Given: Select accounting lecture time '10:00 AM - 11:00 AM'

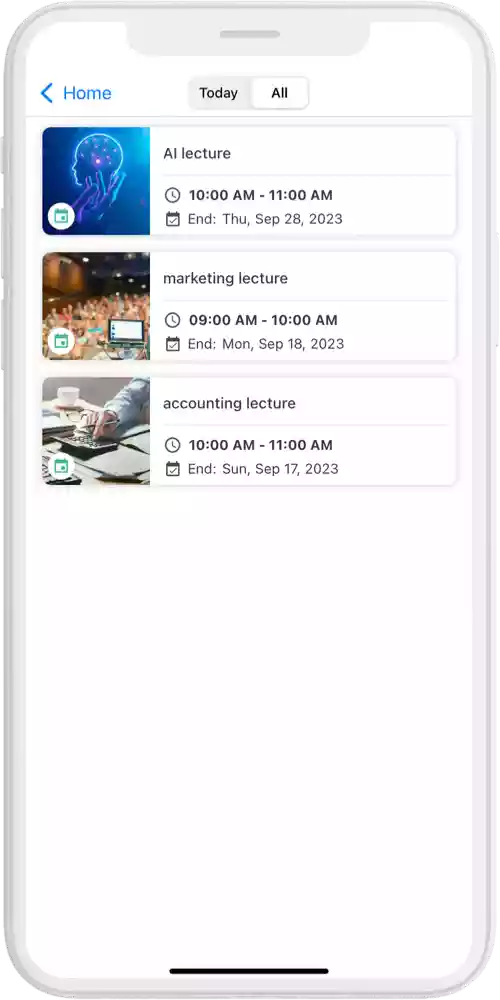Looking at the screenshot, I should 261,445.
